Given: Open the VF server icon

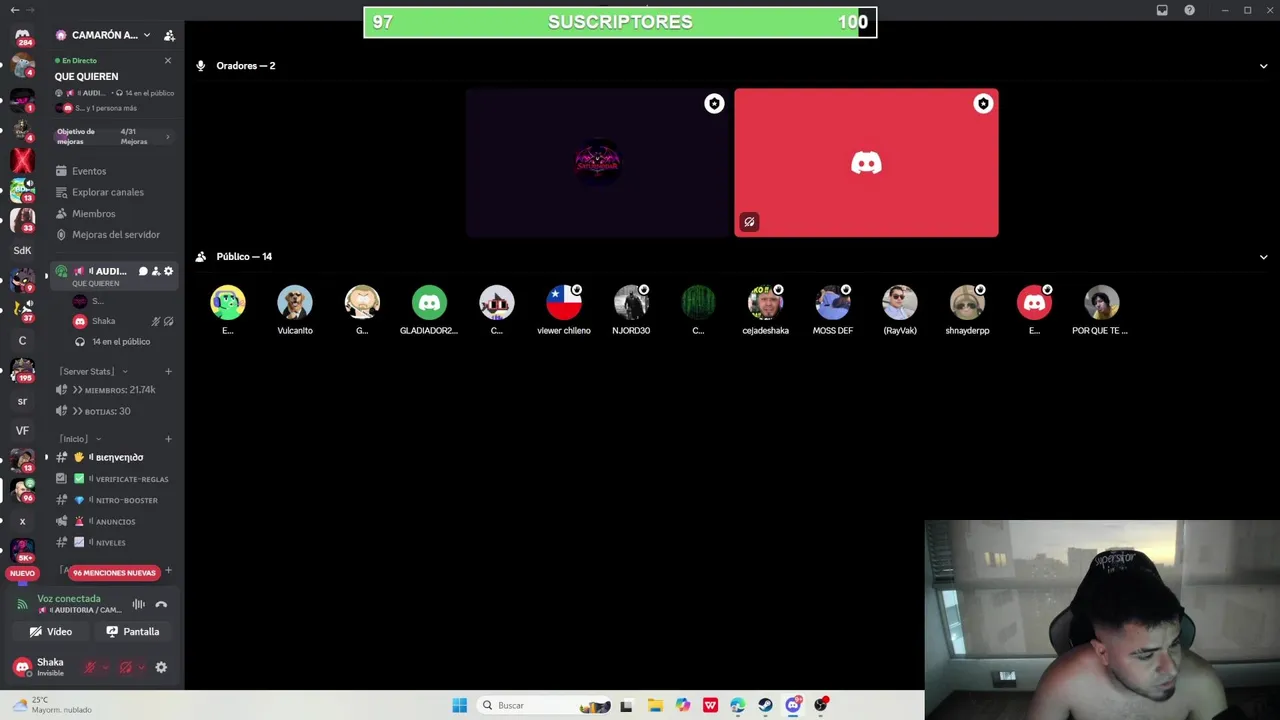Looking at the screenshot, I should [22, 431].
